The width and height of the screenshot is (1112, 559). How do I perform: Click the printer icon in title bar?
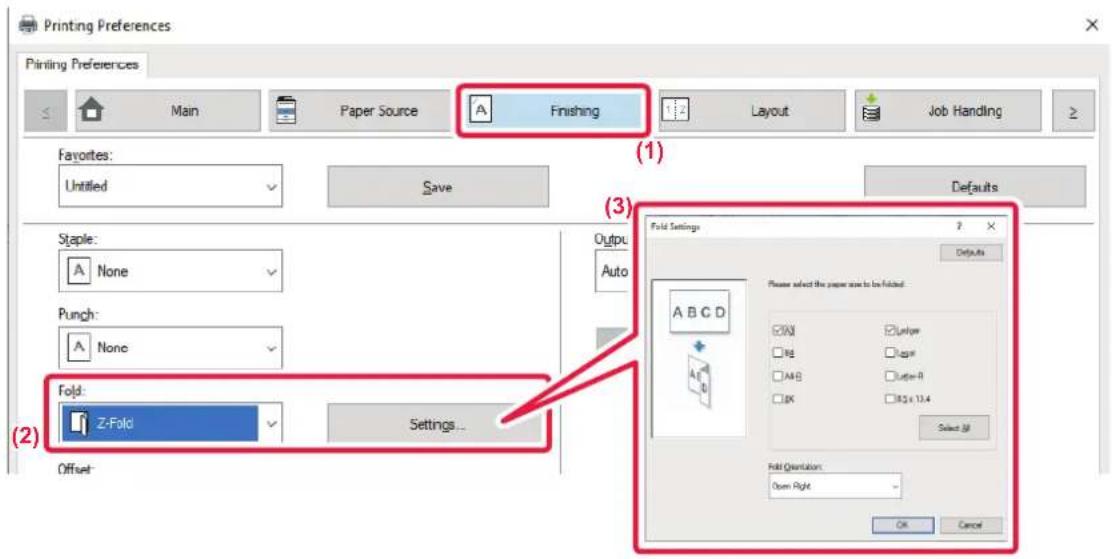coord(28,26)
